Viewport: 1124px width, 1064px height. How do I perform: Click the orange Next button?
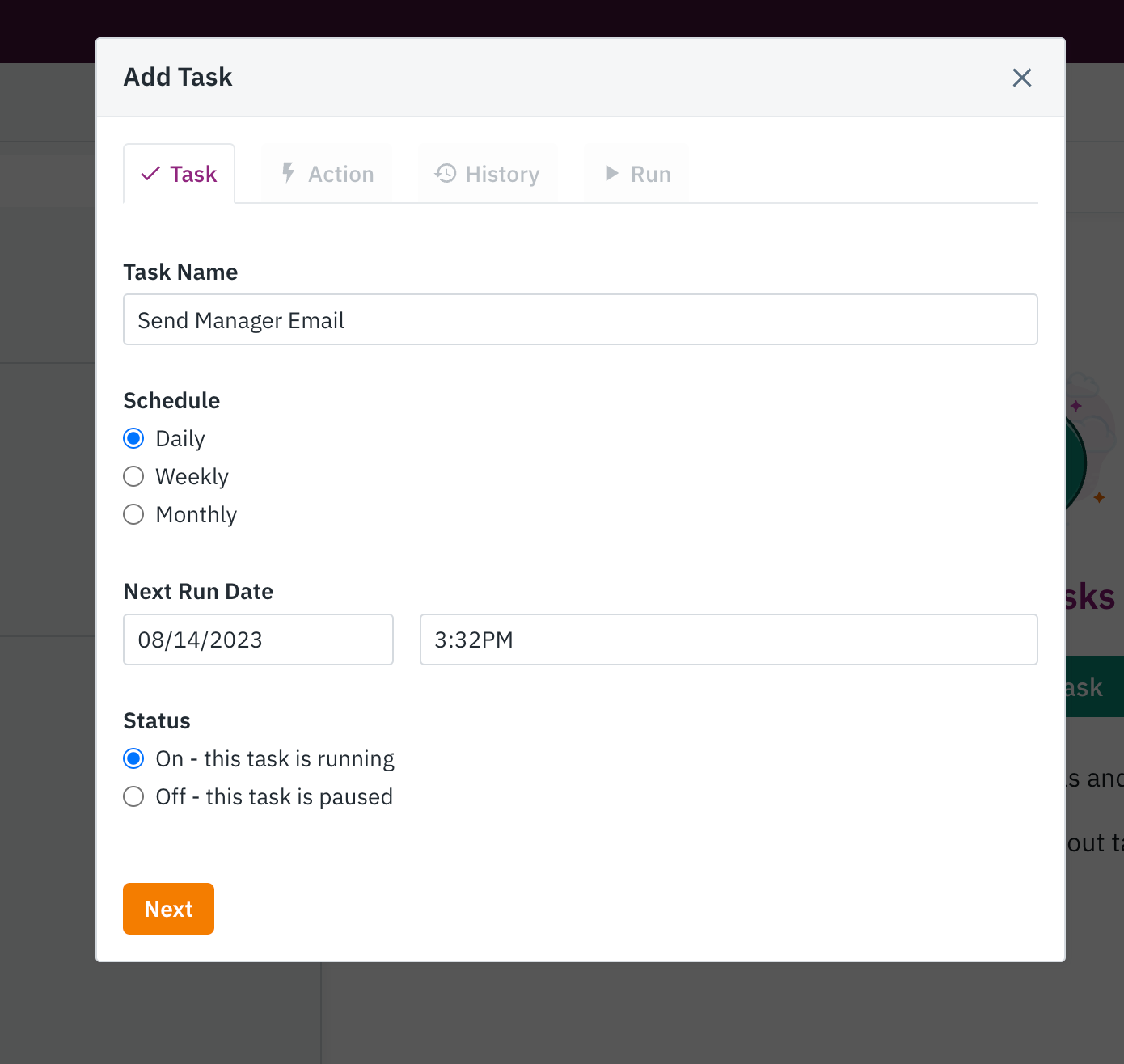[168, 909]
